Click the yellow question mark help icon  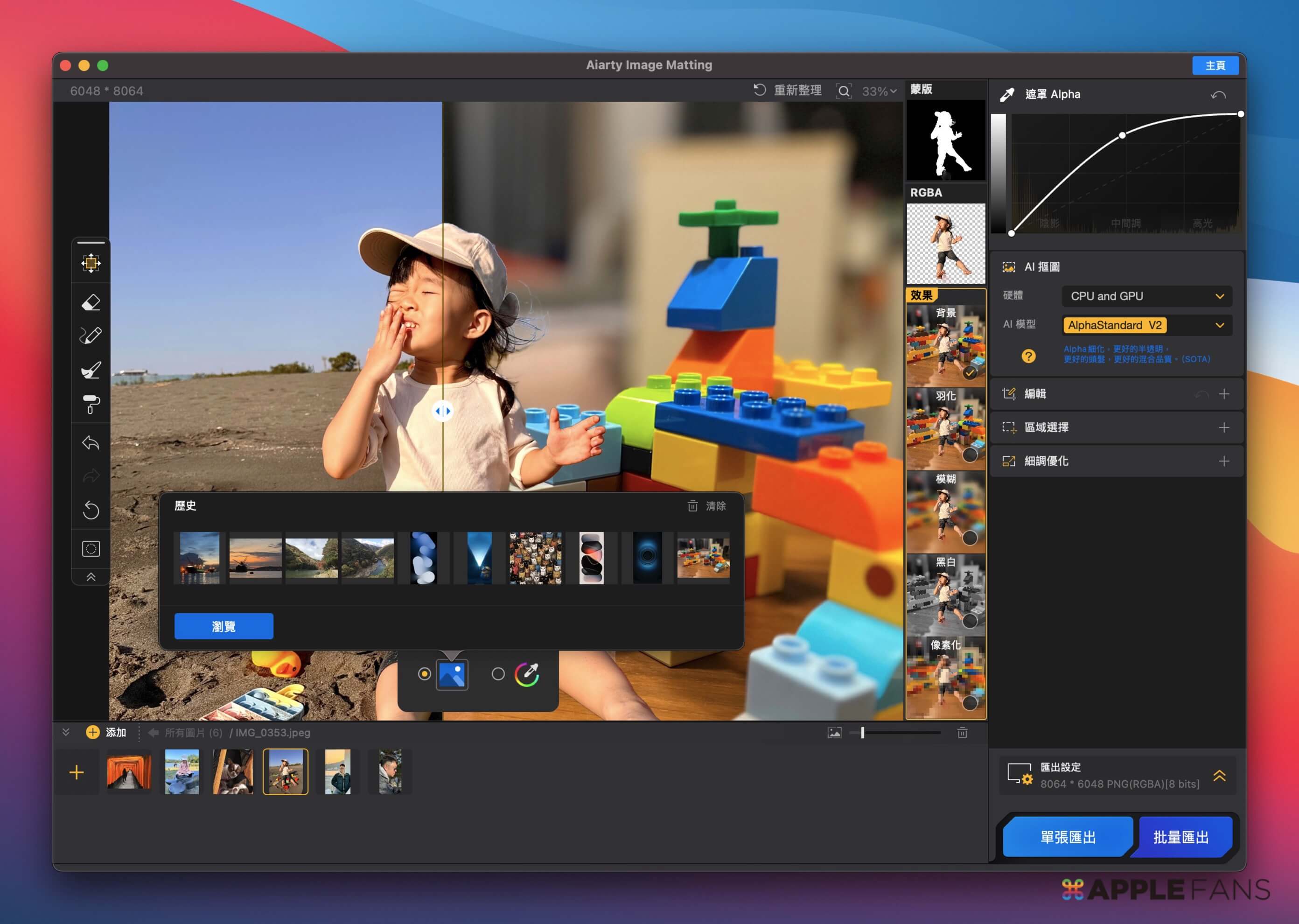1028,356
